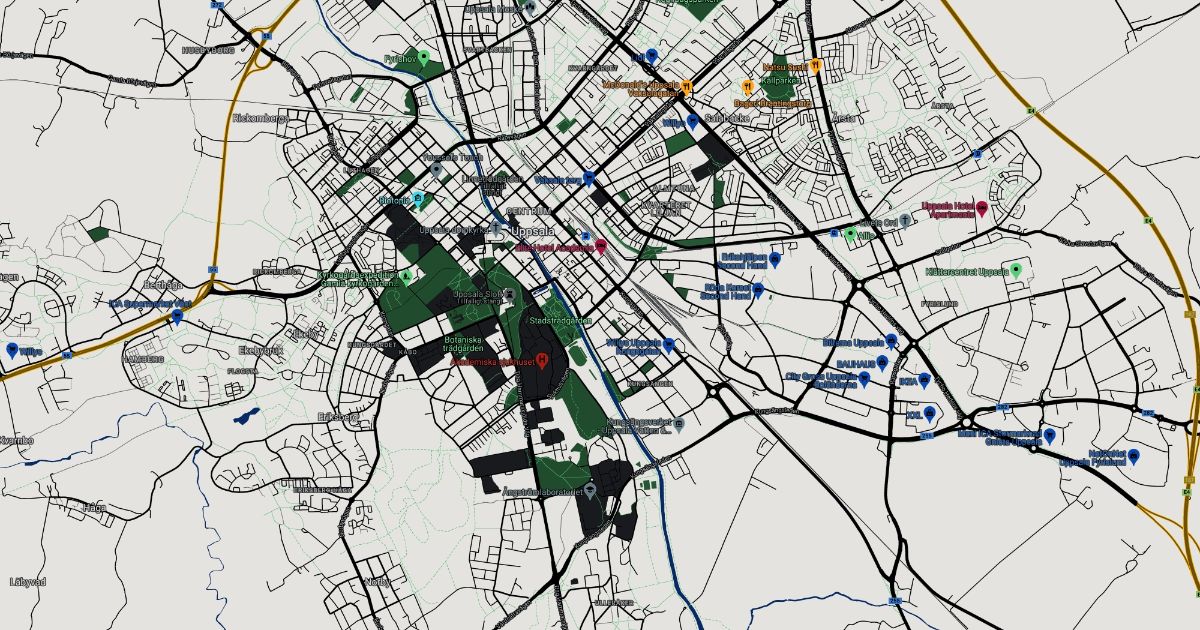Open the Allis green pin

(851, 234)
